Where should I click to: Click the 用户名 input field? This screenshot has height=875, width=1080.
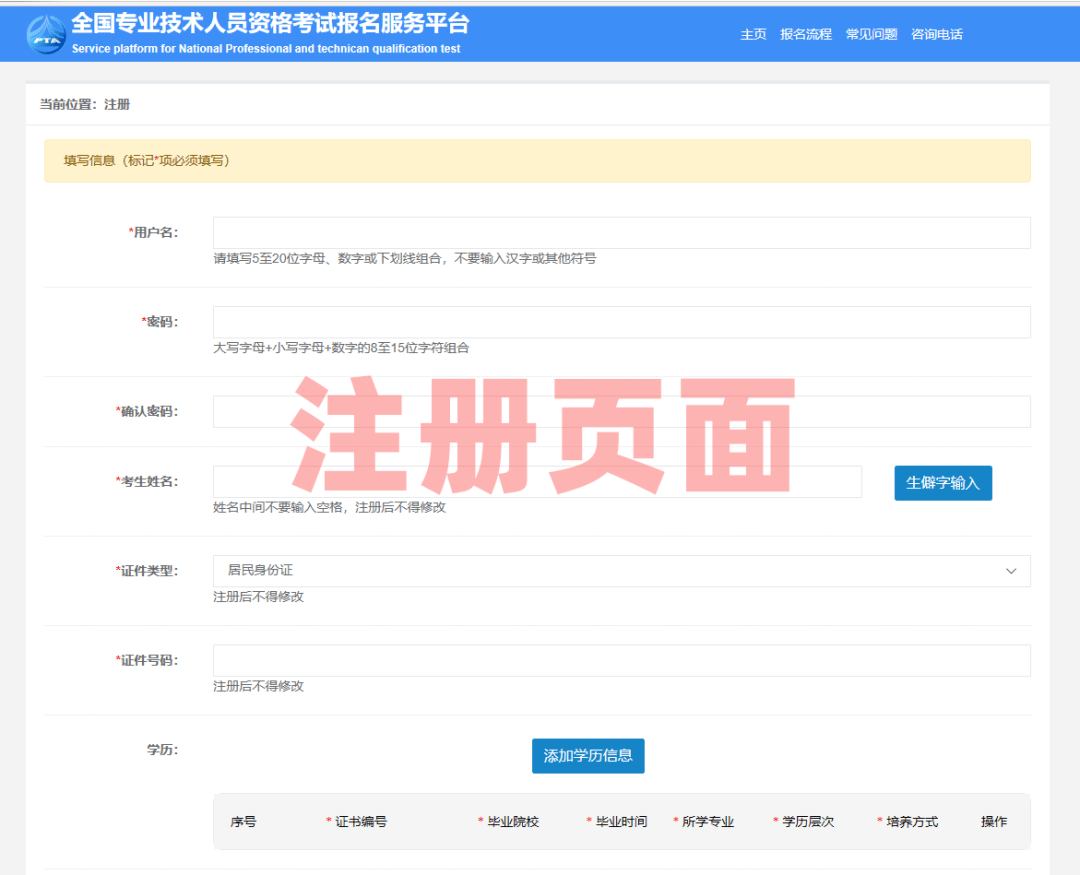point(621,233)
